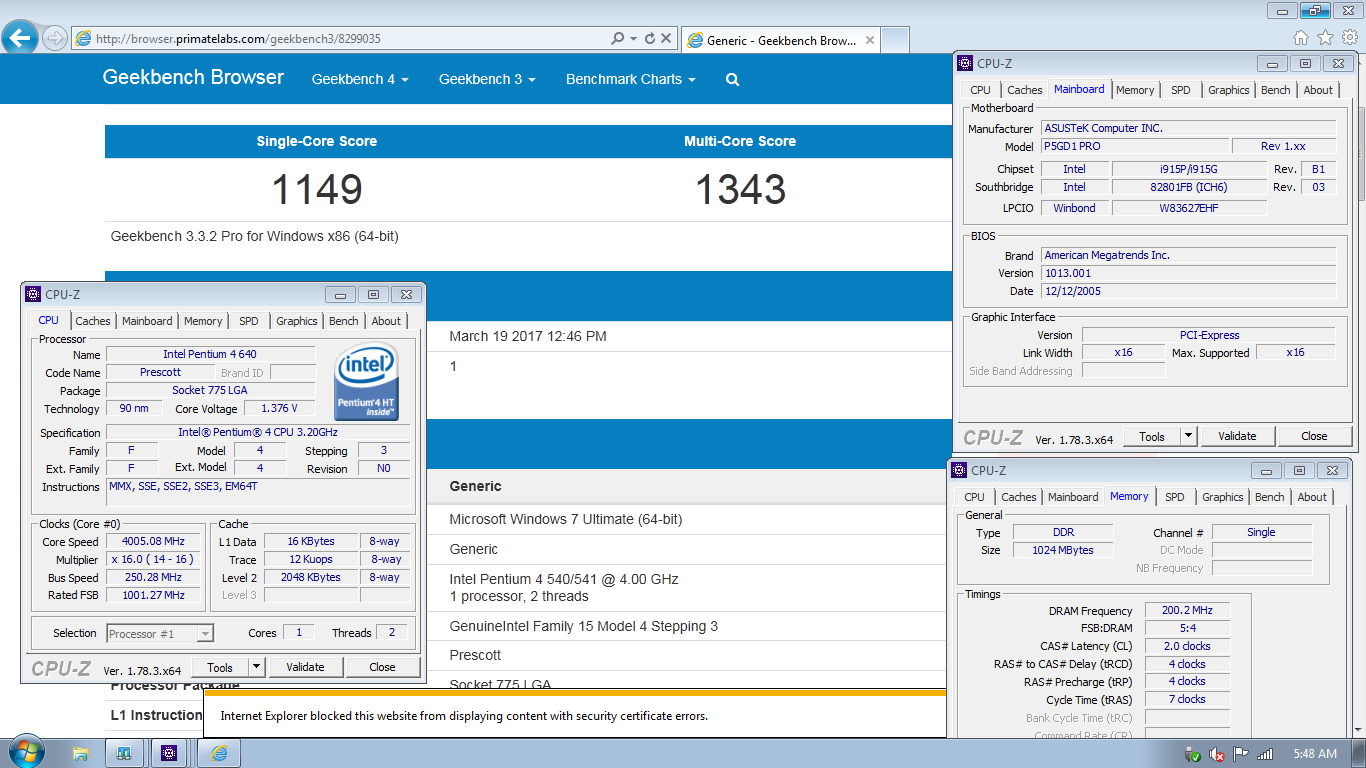Click the Close button in the Mainboard window
This screenshot has width=1366, height=768.
click(x=1314, y=436)
